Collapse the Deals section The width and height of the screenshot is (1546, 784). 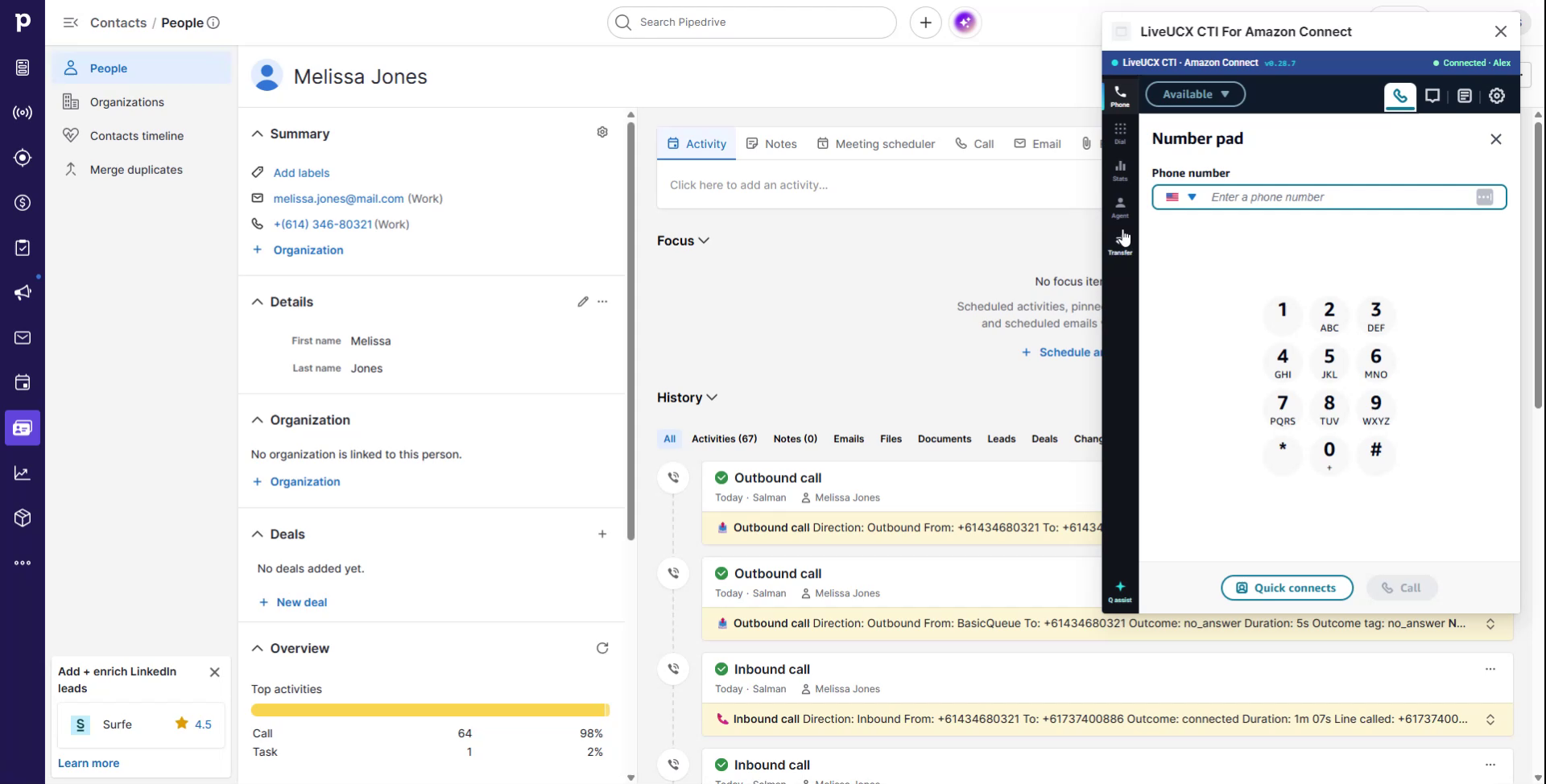[x=258, y=534]
